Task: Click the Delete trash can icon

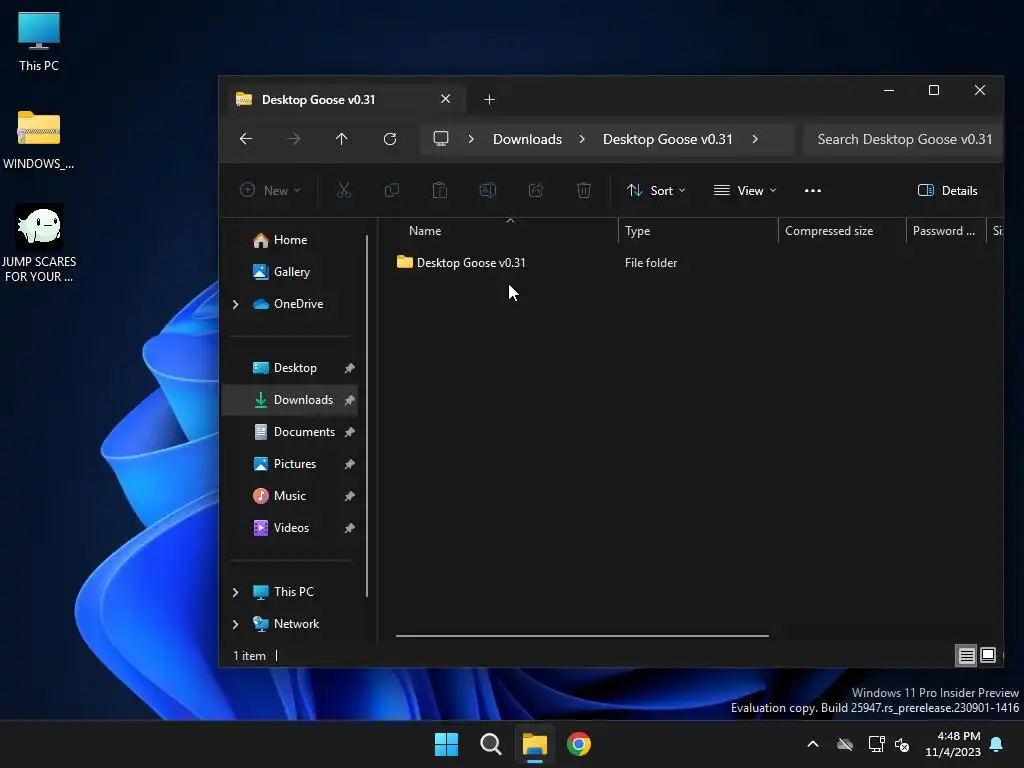Action: [x=584, y=190]
